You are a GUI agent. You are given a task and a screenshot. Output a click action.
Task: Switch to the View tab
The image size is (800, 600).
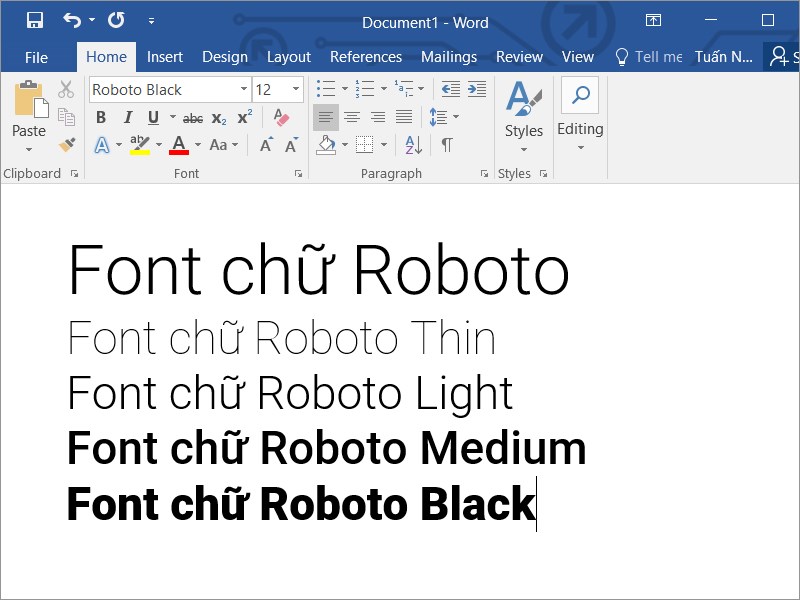(578, 57)
